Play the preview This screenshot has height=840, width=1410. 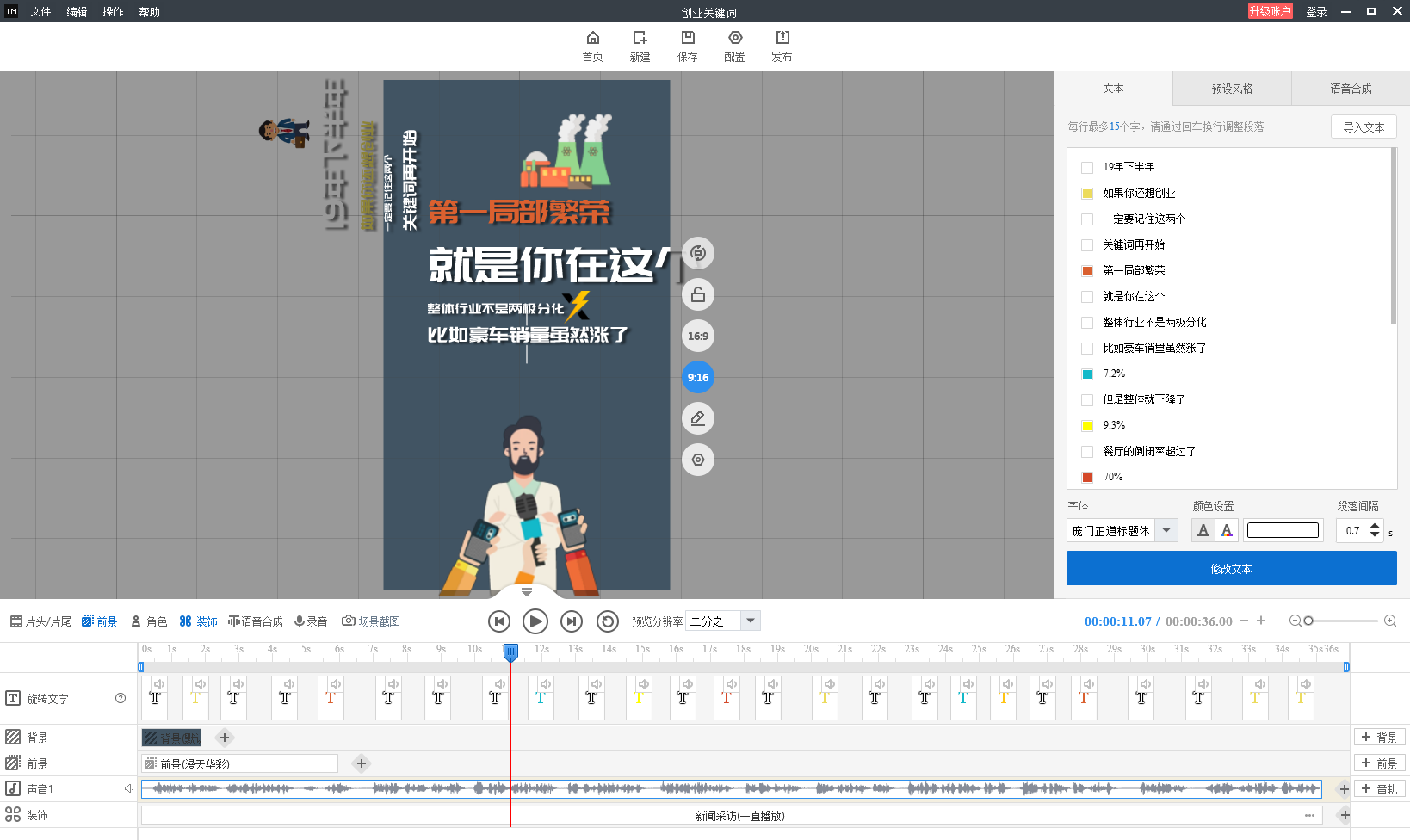pos(535,621)
